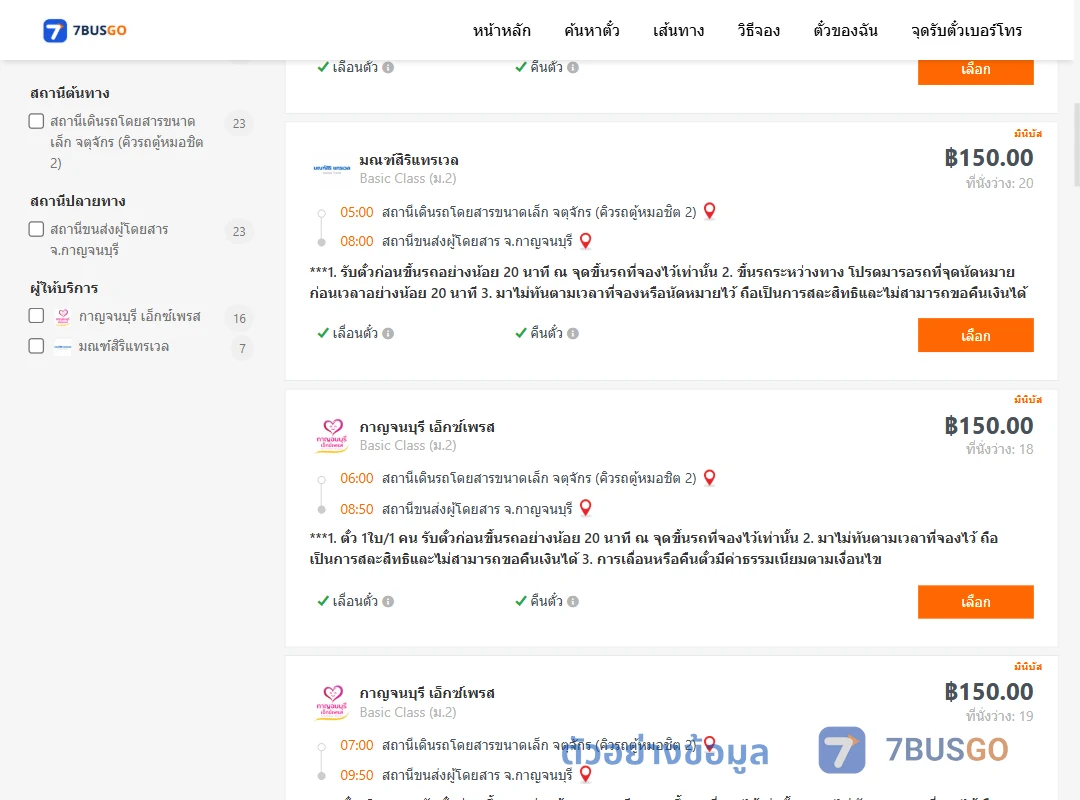
Task: Click the ฿150.00 price on the 07:00 card
Action: click(x=989, y=691)
